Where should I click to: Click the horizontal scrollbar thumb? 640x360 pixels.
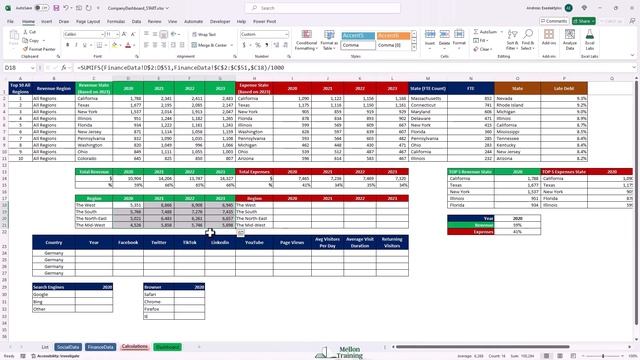(482, 347)
